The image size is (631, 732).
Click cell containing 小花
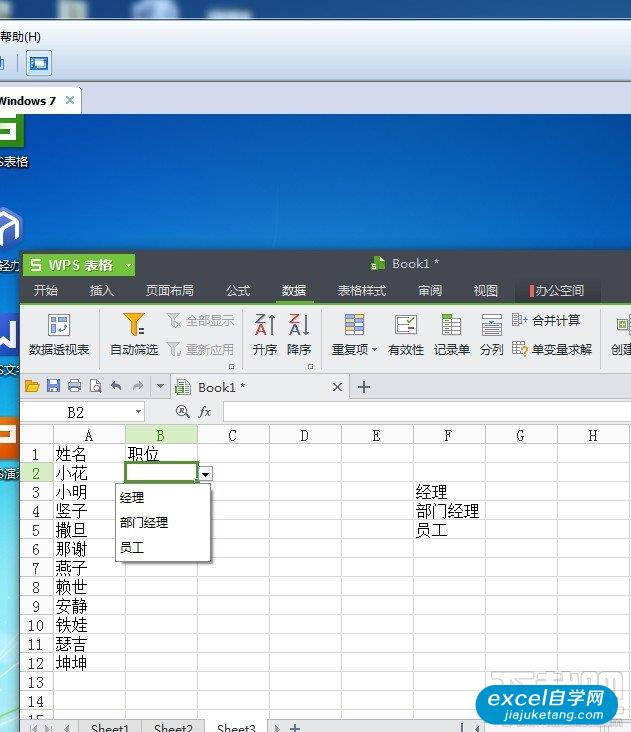pos(89,473)
